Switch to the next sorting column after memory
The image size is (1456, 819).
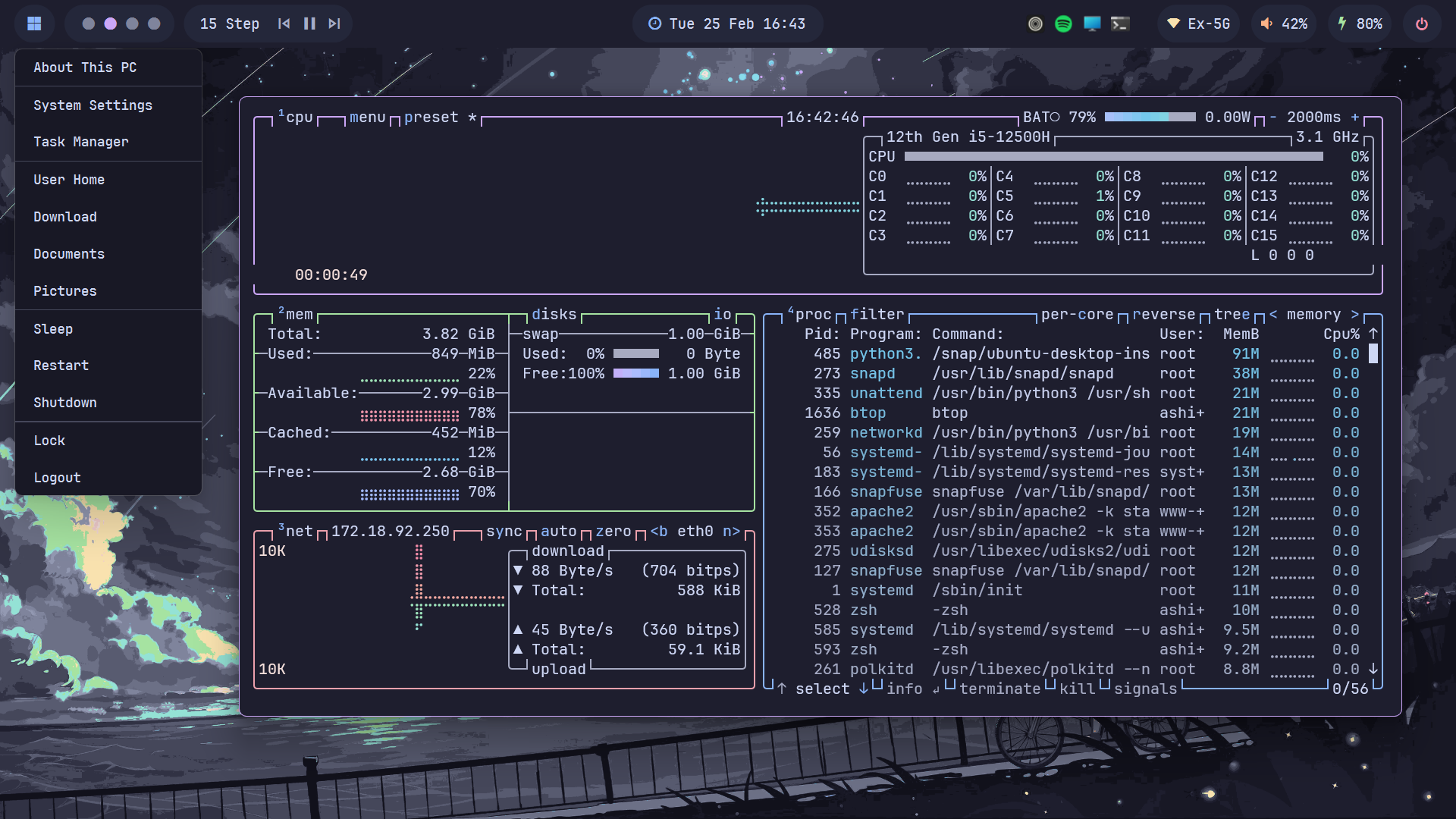pyautogui.click(x=1355, y=314)
